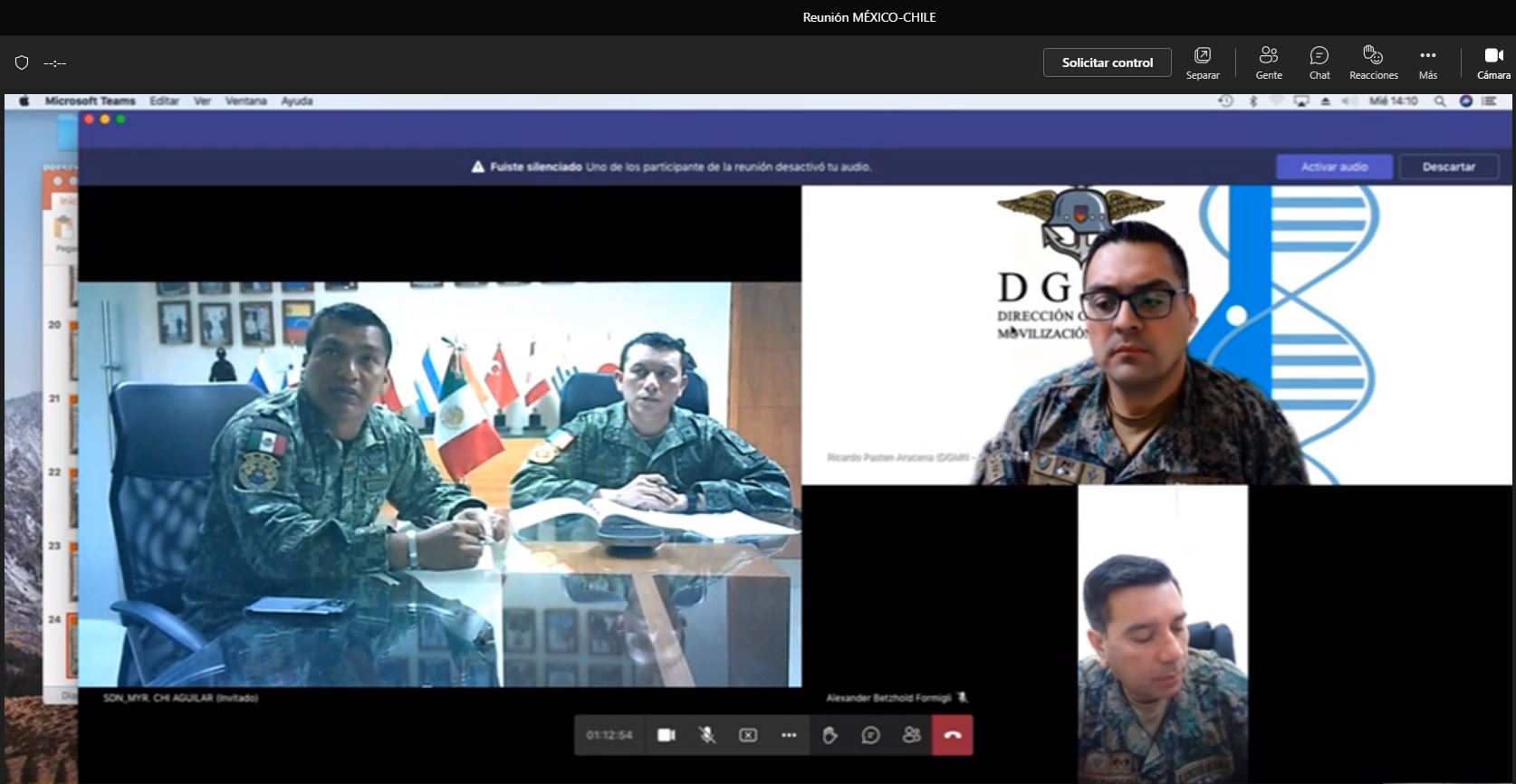This screenshot has height=784, width=1516.
Task: Dismiss the banner with Descartar
Action: [1448, 167]
